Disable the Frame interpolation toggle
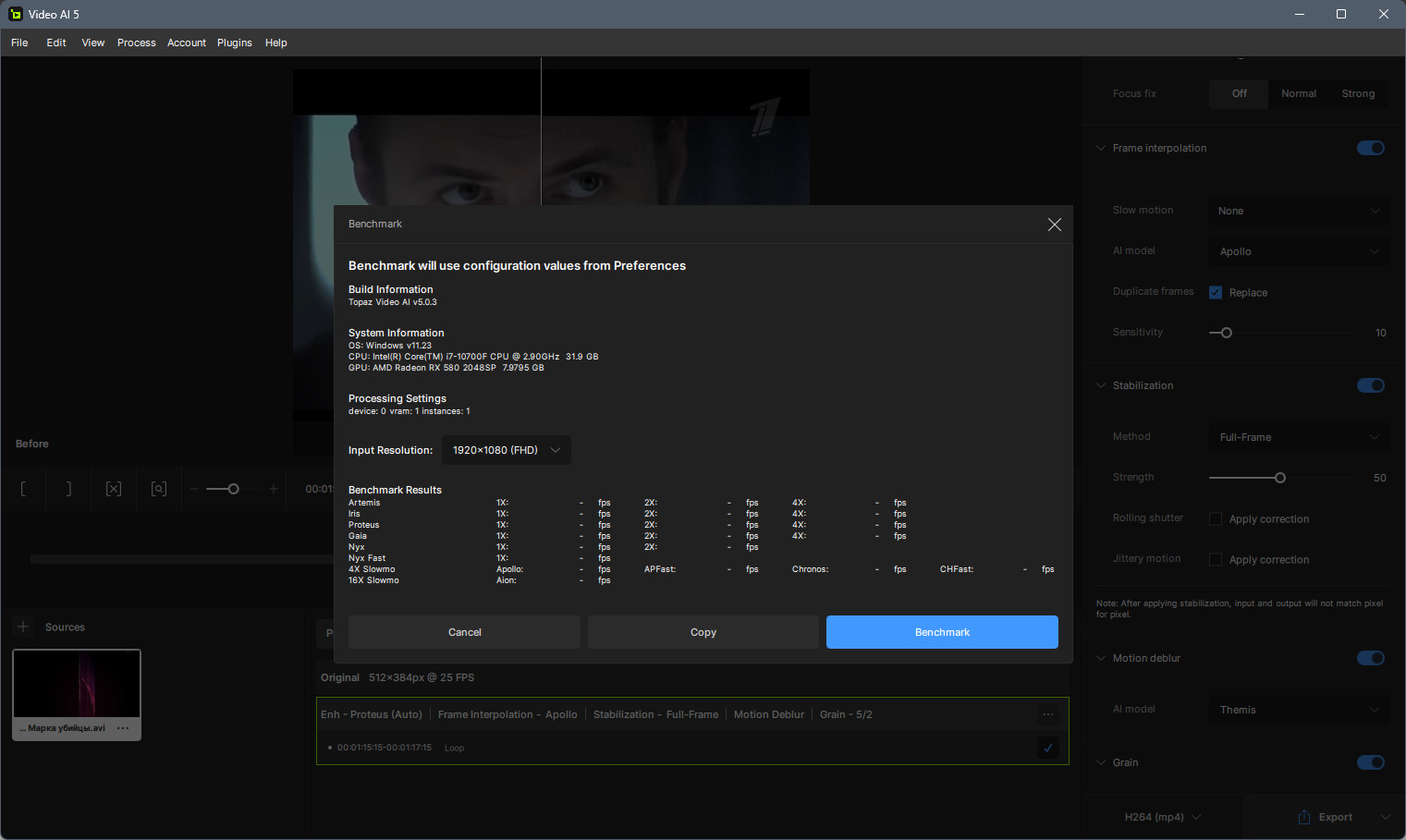Image resolution: width=1406 pixels, height=840 pixels. (x=1370, y=148)
